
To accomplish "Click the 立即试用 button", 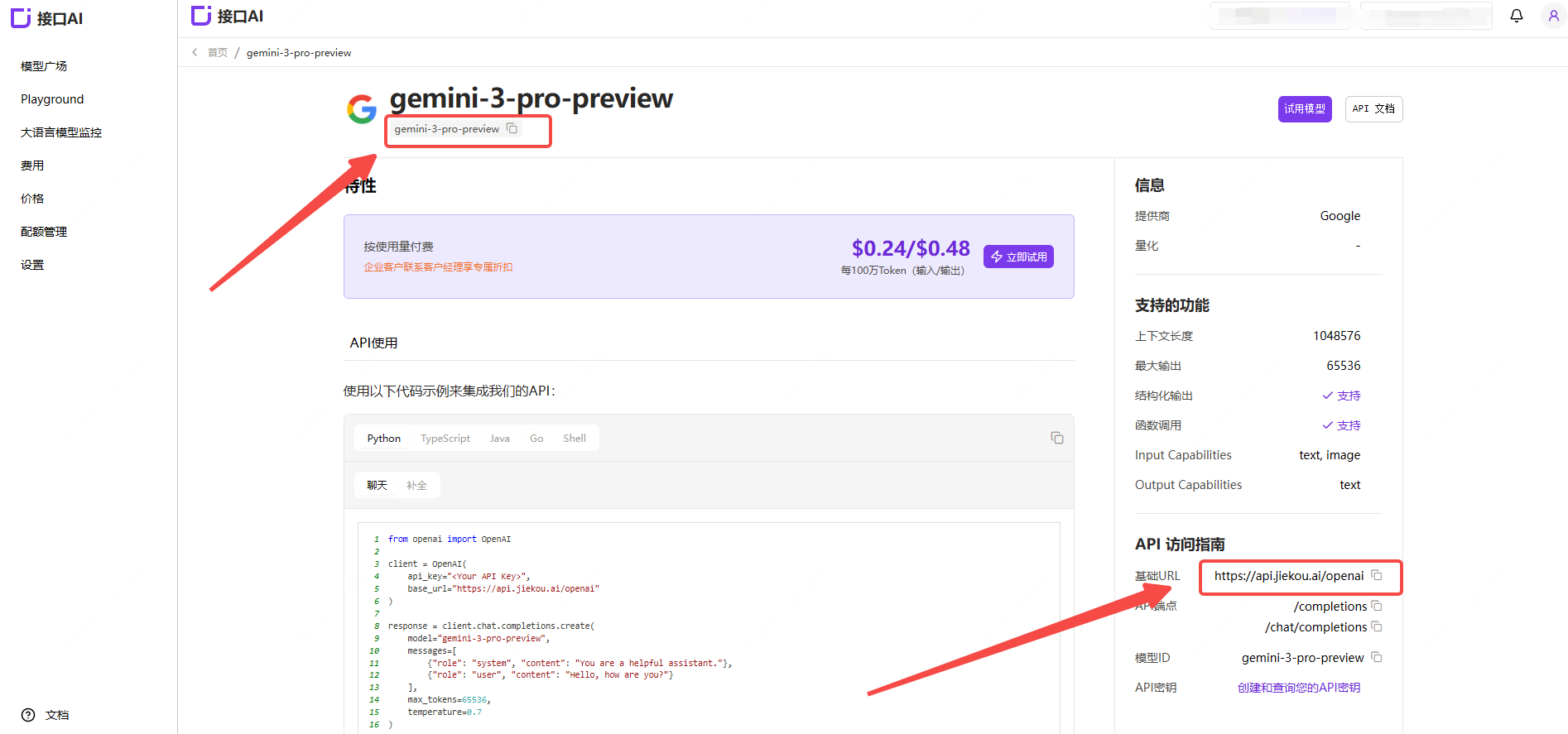I will coord(1018,257).
